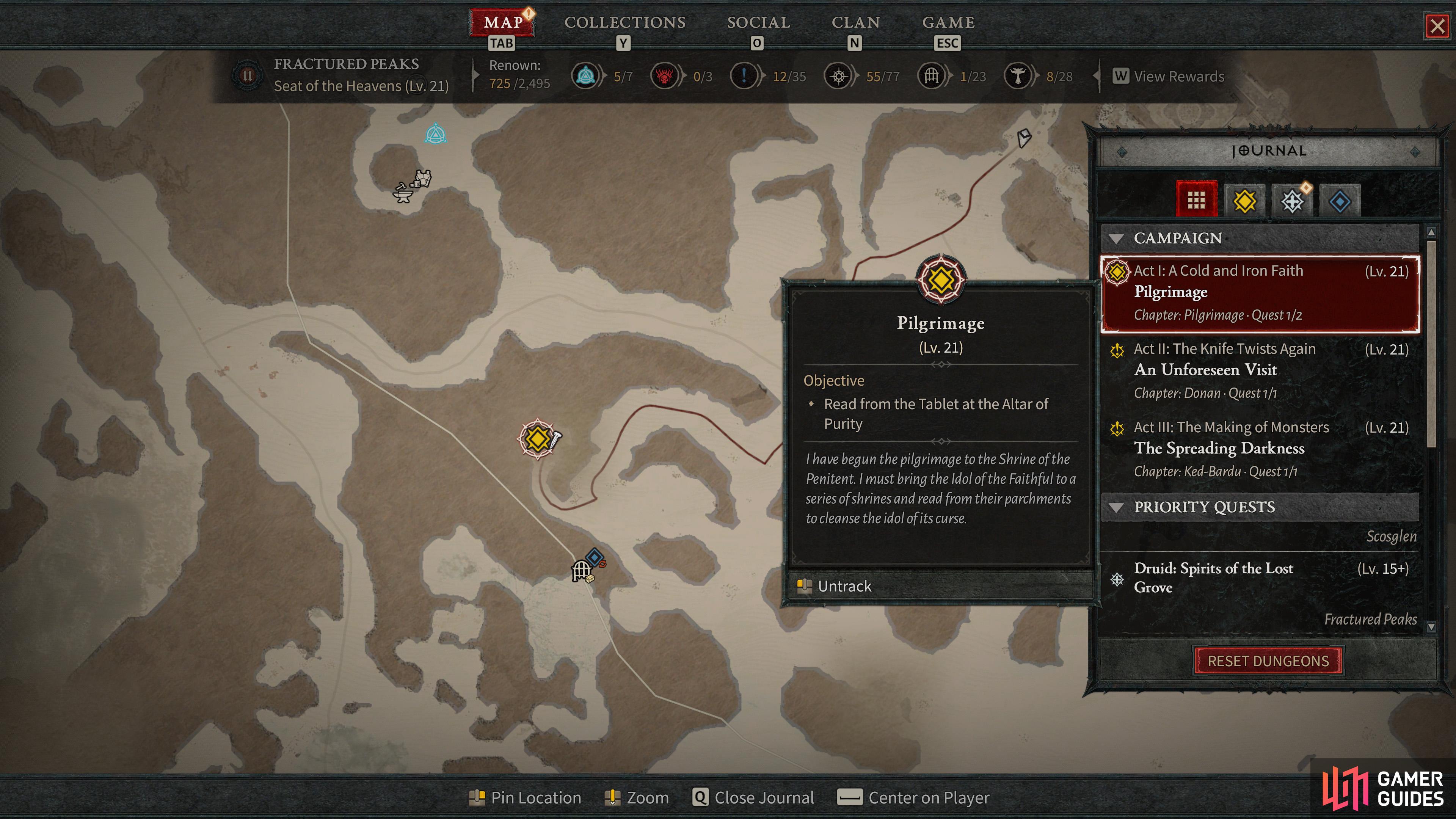Expand the View Rewards panel arrow
Screen dimensions: 1456x819
coord(1097,76)
